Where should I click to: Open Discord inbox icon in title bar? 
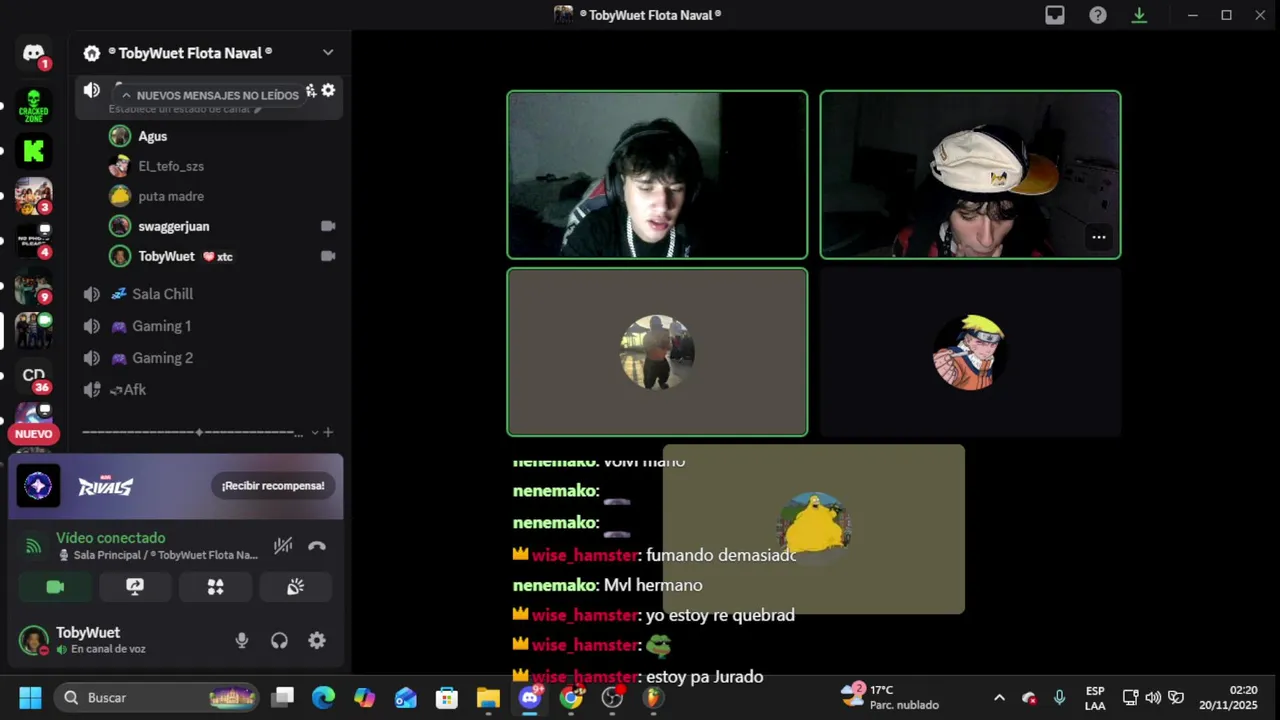pos(1055,15)
